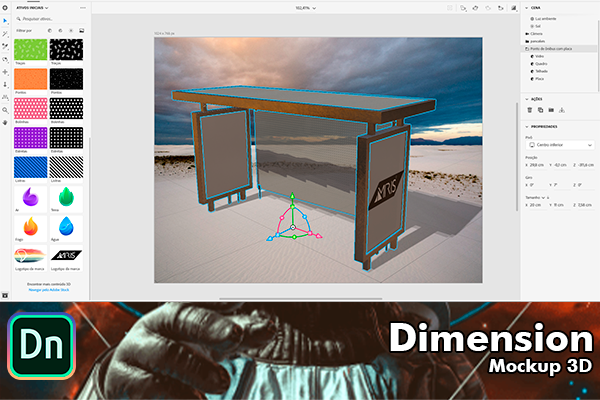Screen dimensions: 600x400
Task: Select the green Traços material thumbnail
Action: 31,49
